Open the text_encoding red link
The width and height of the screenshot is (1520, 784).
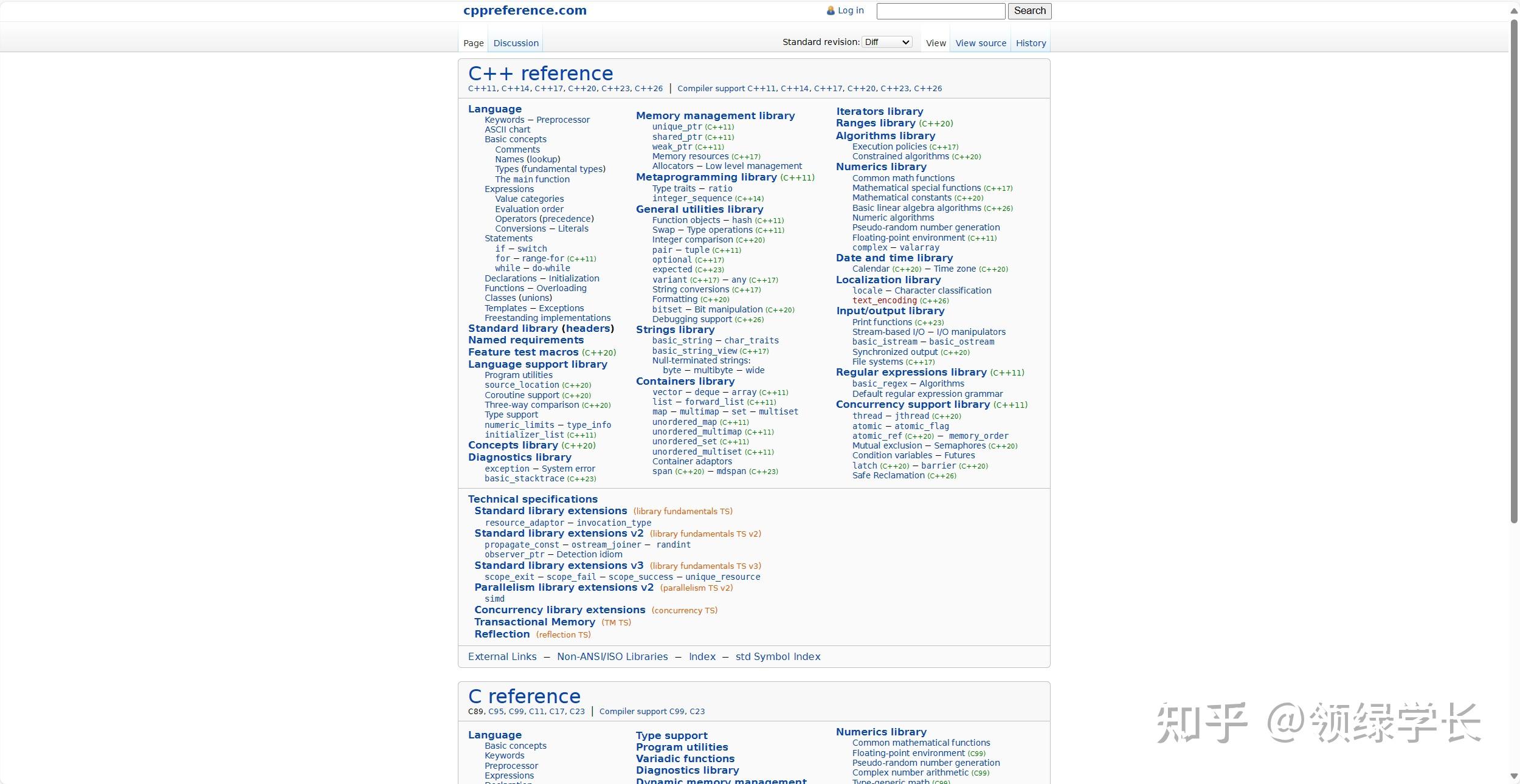point(884,300)
